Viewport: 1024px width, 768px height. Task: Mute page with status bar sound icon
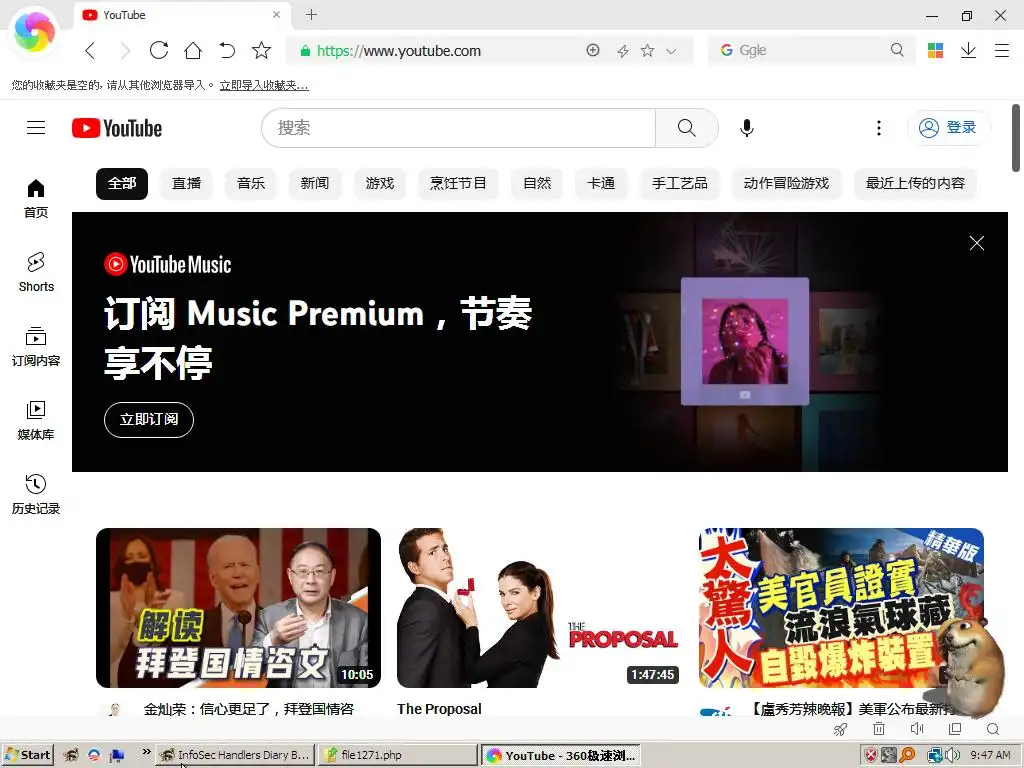click(916, 729)
